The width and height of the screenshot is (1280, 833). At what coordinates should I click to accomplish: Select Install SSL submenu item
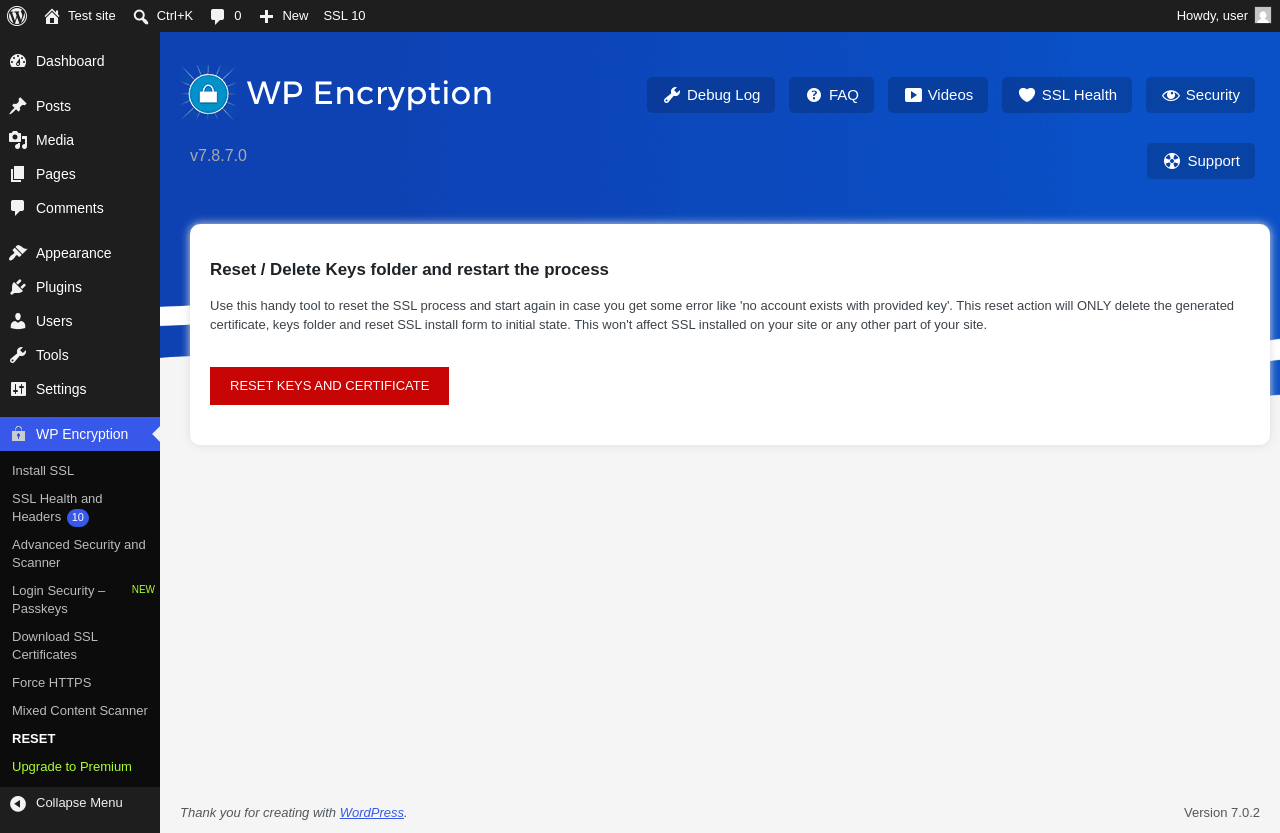point(43,471)
